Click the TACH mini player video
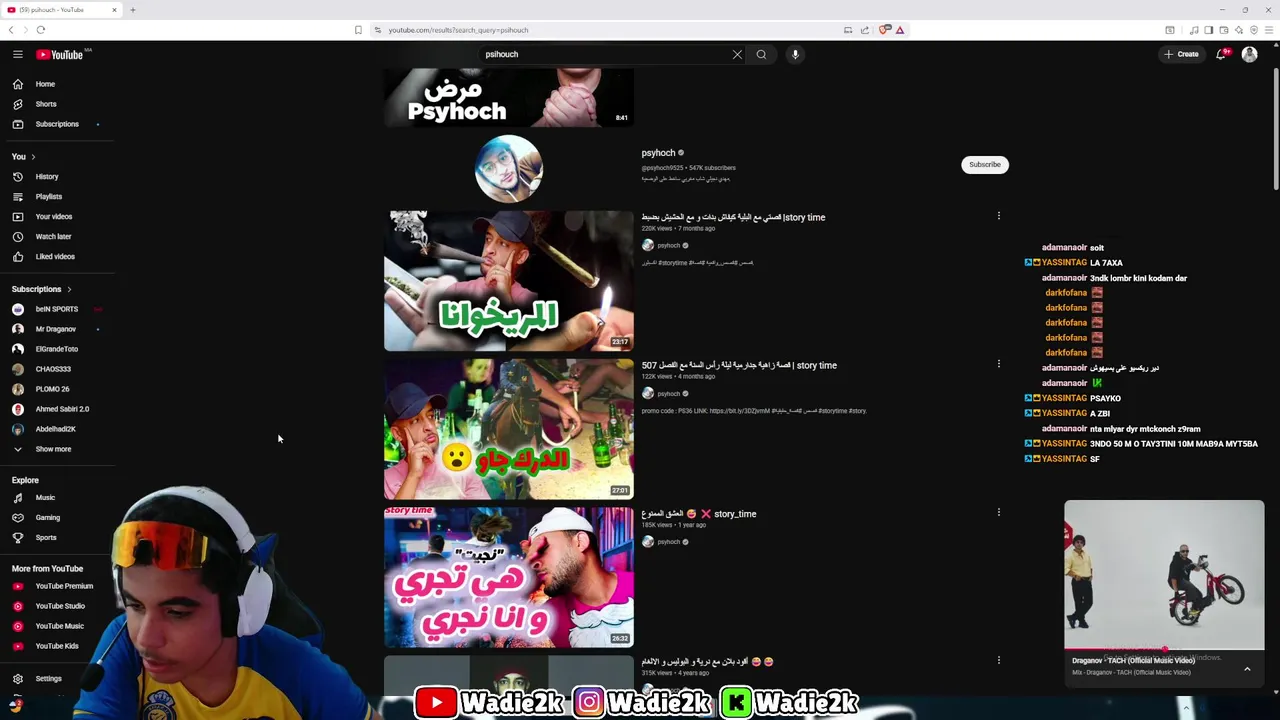The width and height of the screenshot is (1280, 720). tap(1164, 575)
